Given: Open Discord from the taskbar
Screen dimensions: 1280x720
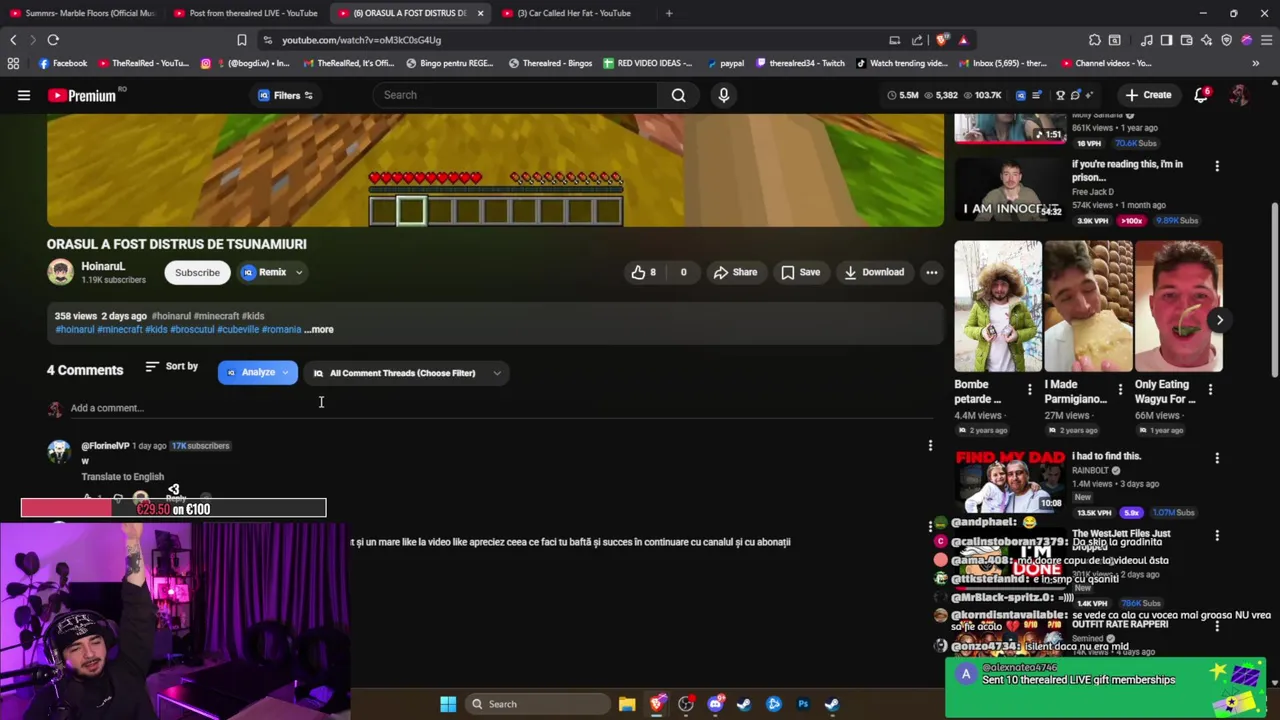Looking at the screenshot, I should (x=715, y=704).
